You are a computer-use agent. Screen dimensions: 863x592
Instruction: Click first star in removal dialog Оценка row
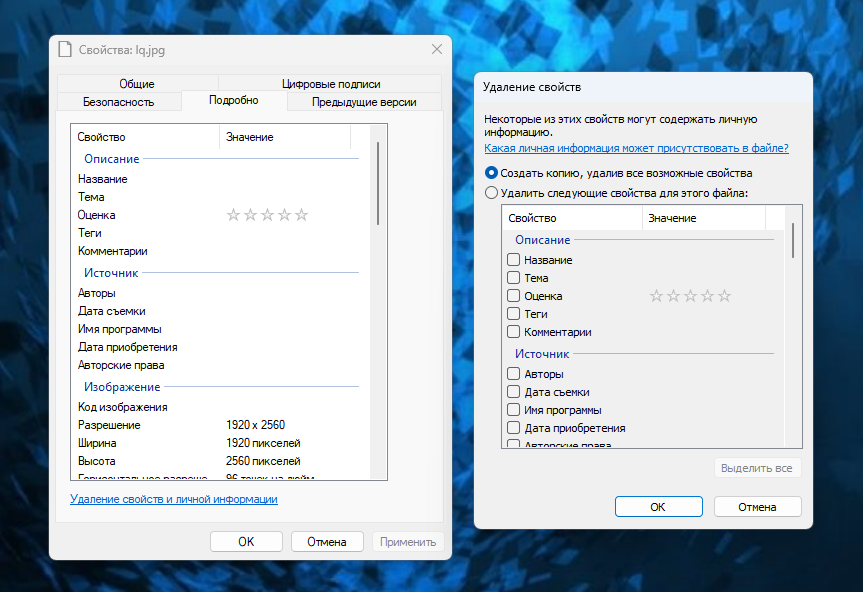[656, 296]
